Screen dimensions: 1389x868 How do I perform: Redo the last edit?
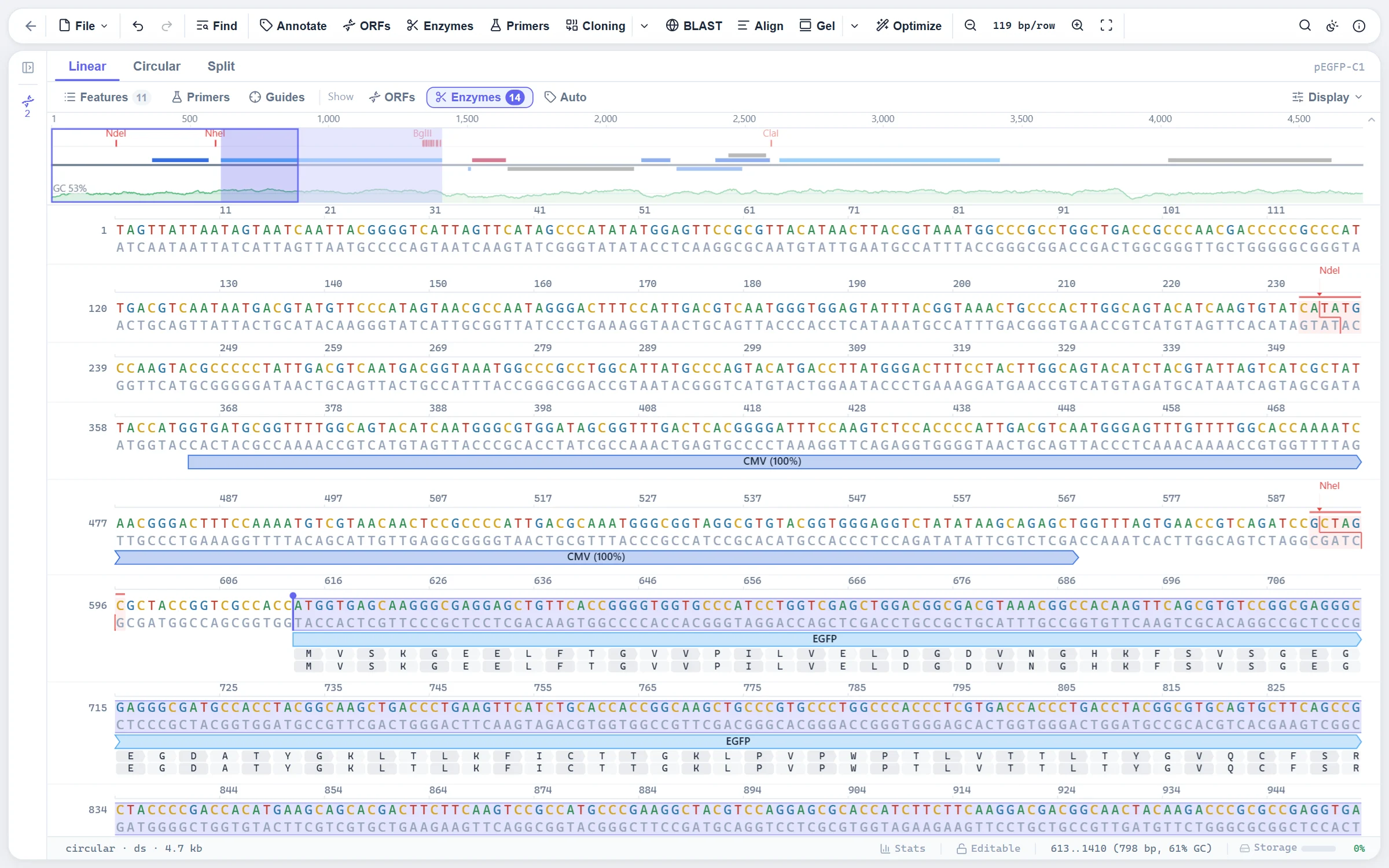(167, 26)
